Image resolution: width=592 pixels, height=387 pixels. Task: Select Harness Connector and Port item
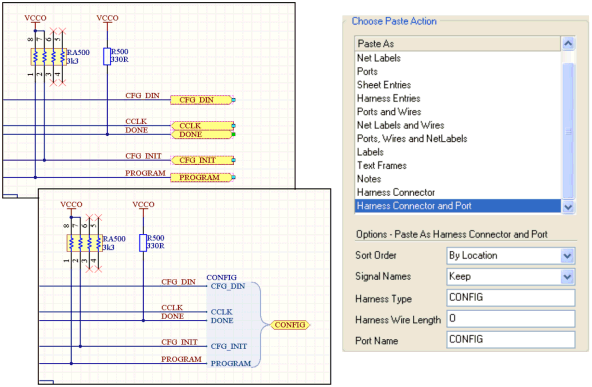(458, 206)
